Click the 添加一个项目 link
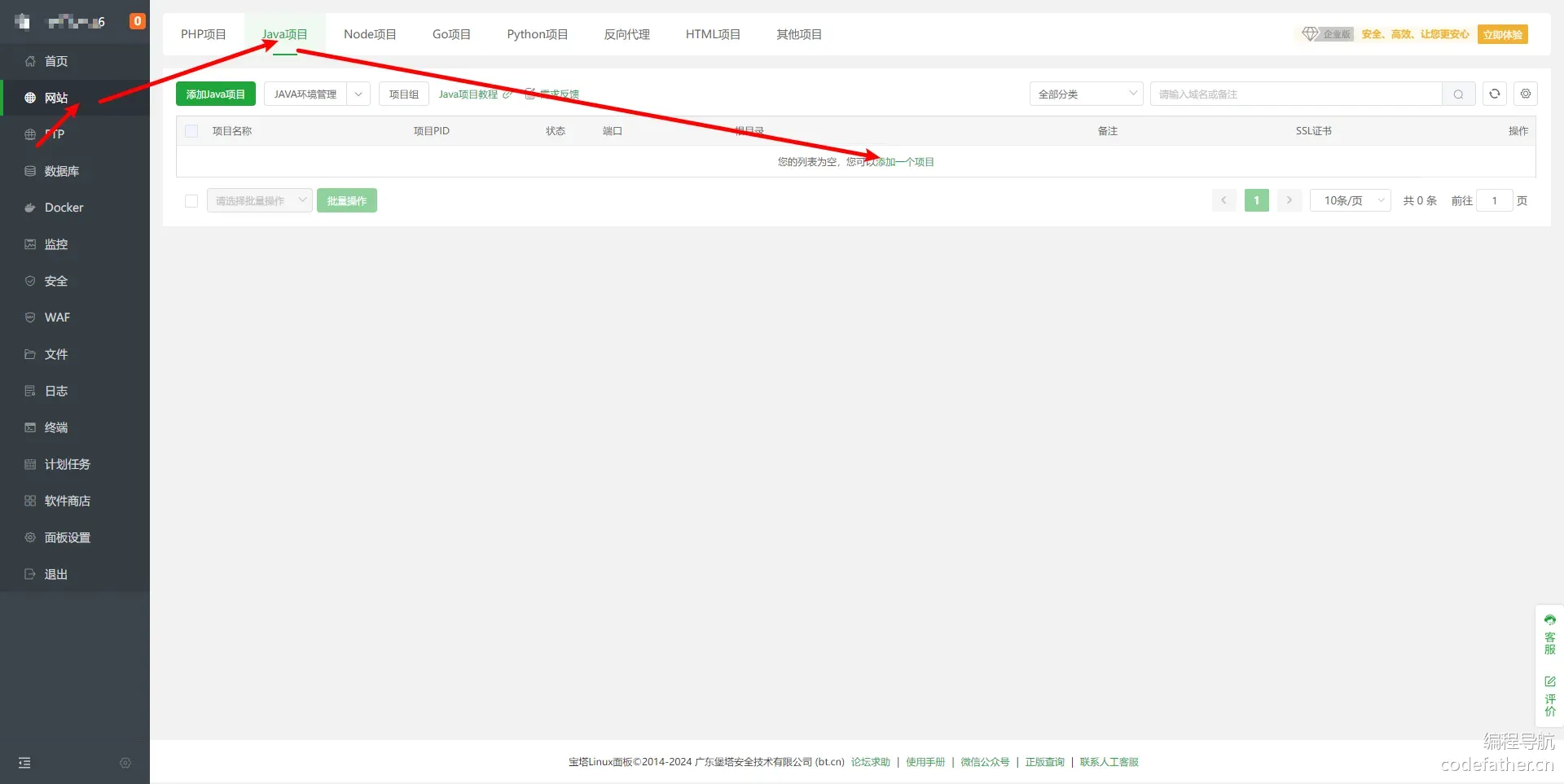 (905, 162)
